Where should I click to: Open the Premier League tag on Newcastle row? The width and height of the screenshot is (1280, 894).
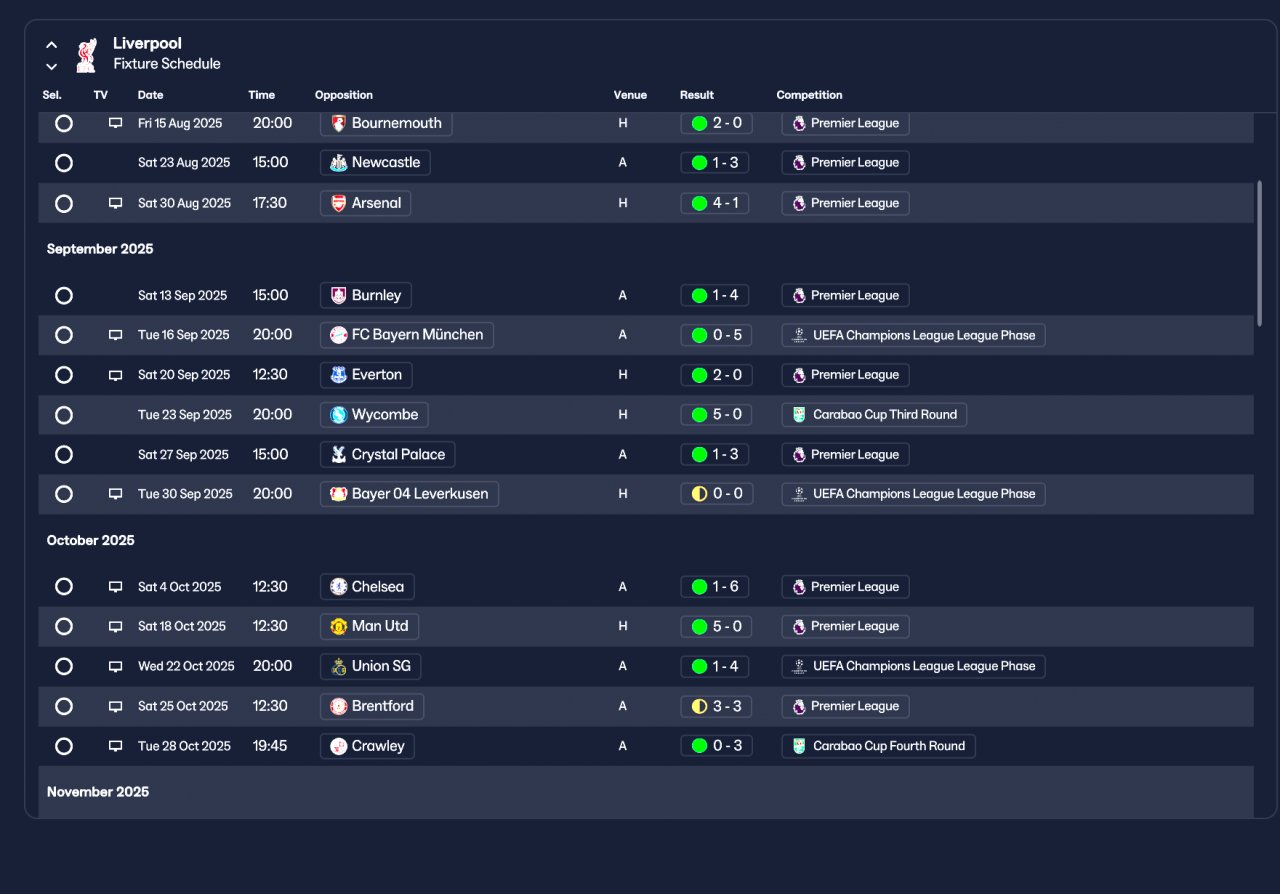pos(845,162)
